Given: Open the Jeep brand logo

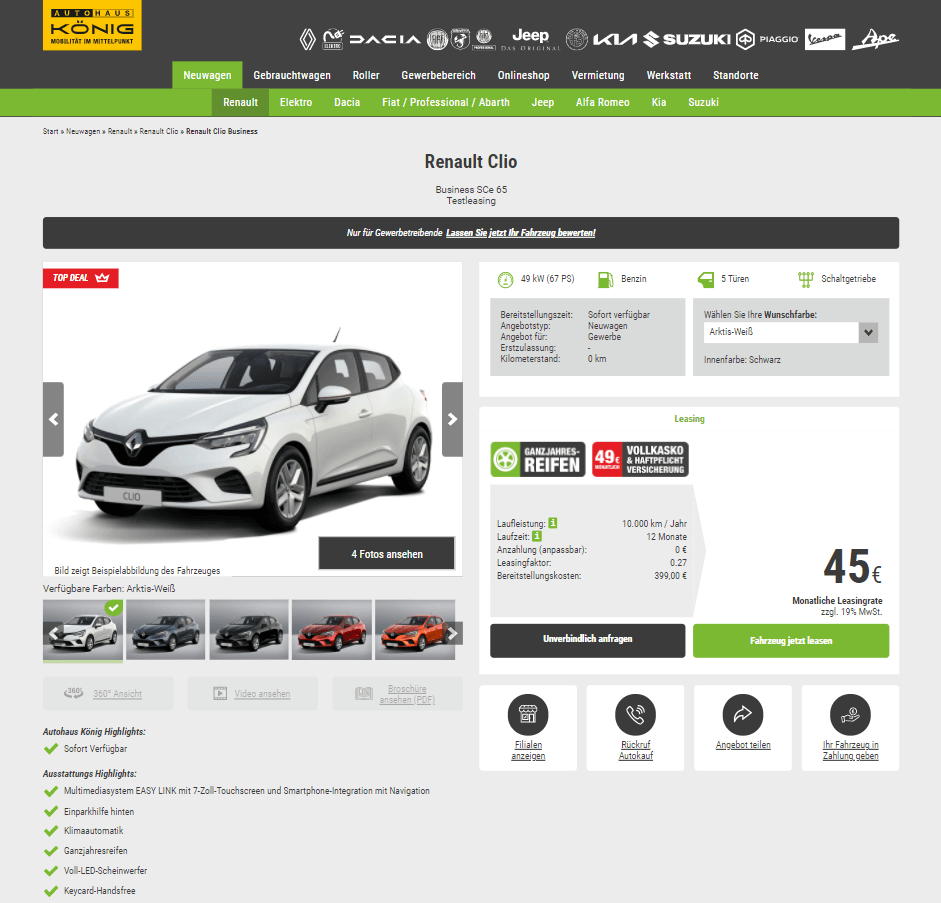Looking at the screenshot, I should pyautogui.click(x=530, y=40).
